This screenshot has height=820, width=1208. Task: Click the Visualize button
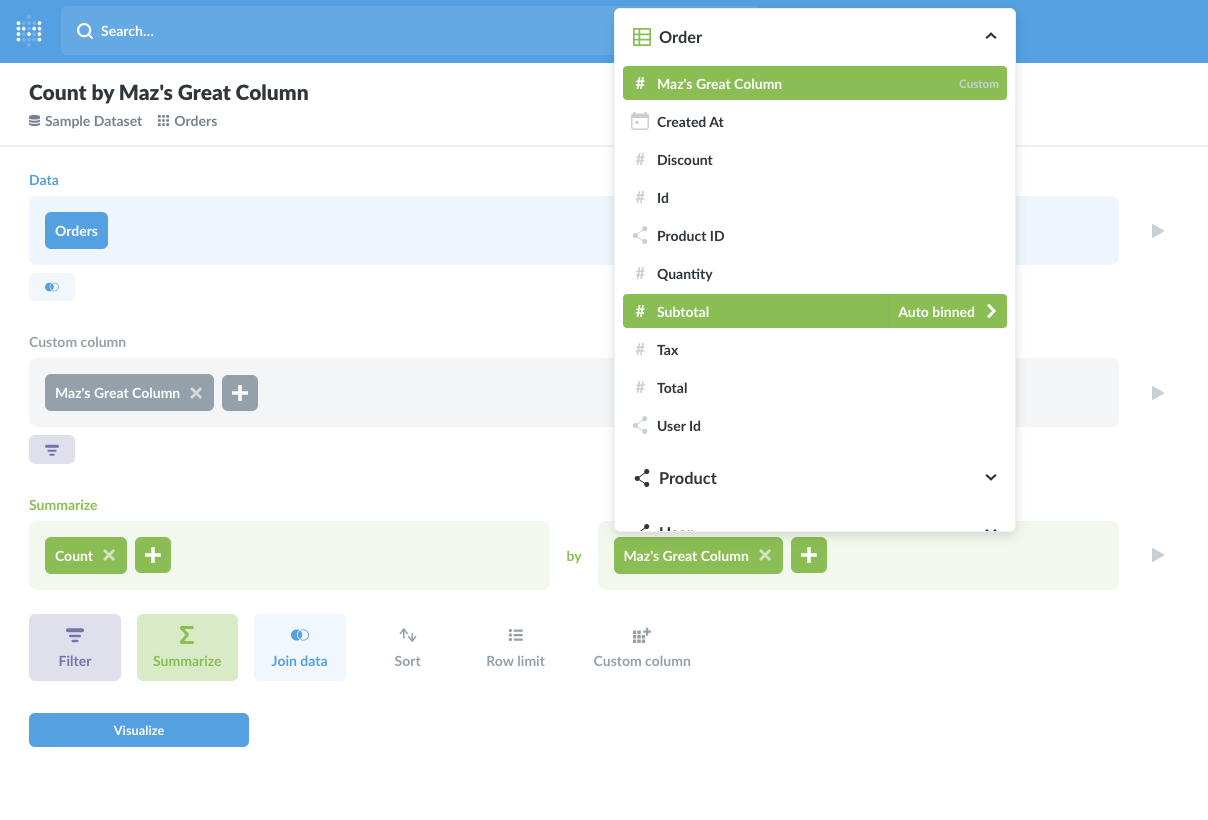[x=138, y=730]
